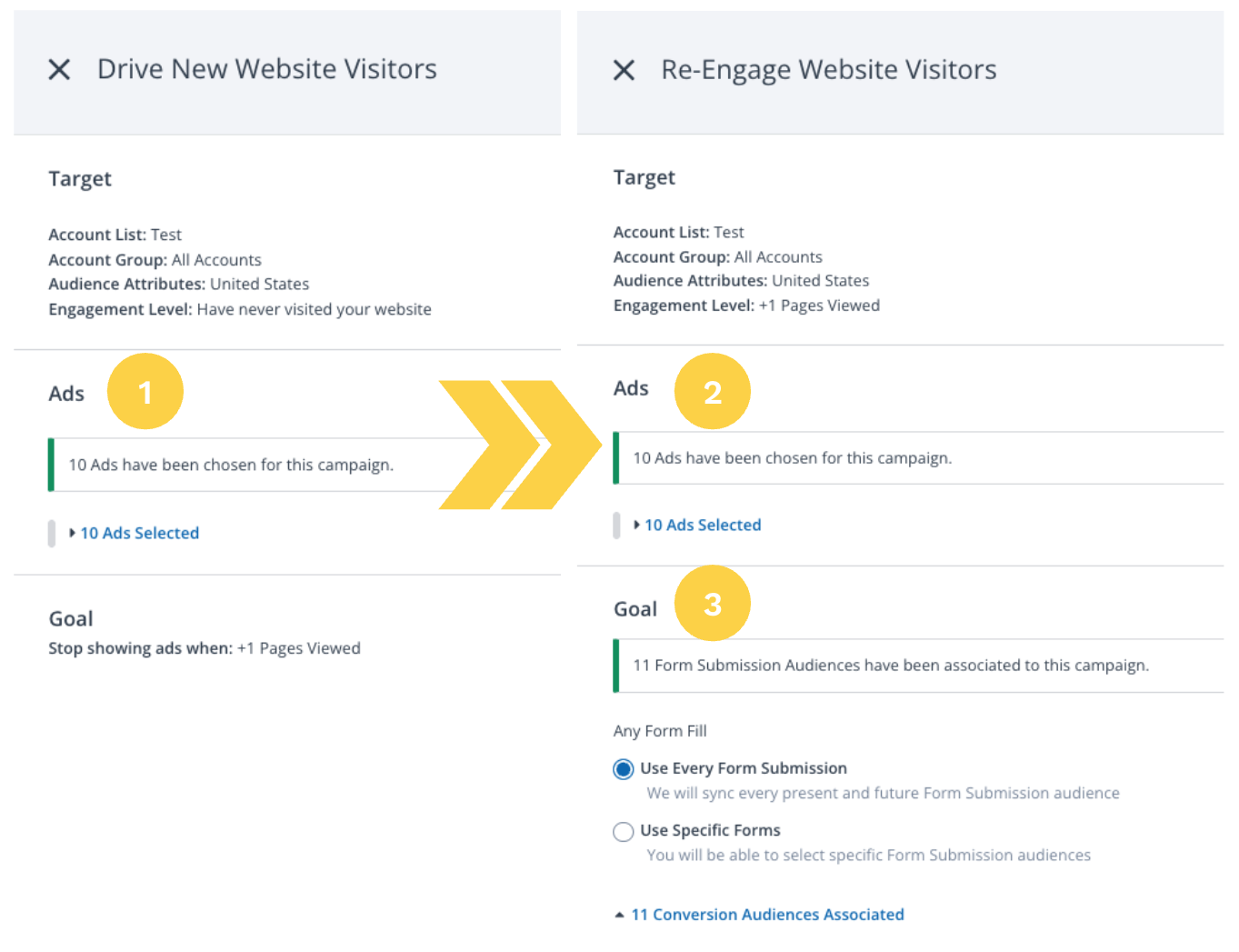
Task: Click the yellow number 1 badge
Action: coord(145,392)
